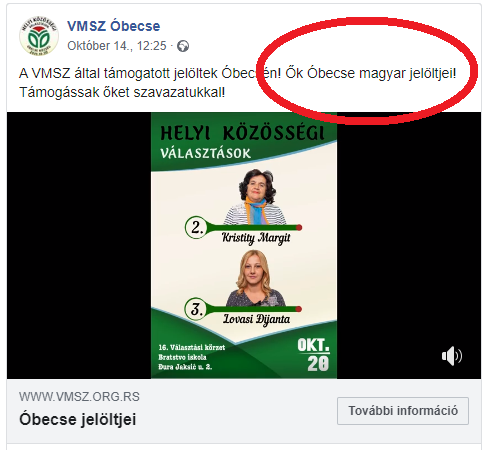Image resolution: width=490 pixels, height=450 pixels.
Task: Click the Lovasi Dijanta name caption
Action: point(256,319)
